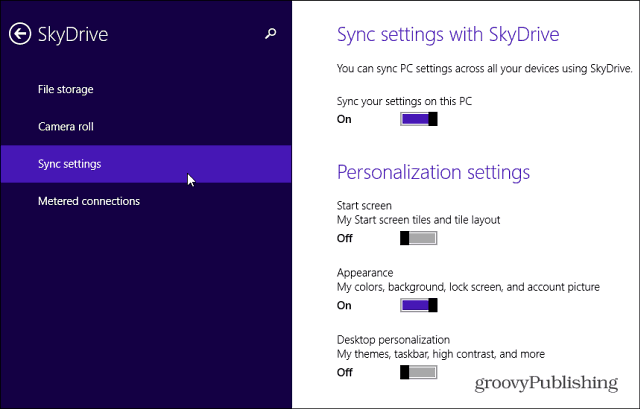This screenshot has height=409, width=640.
Task: Switch on Desktop personalization syncing
Action: click(419, 372)
